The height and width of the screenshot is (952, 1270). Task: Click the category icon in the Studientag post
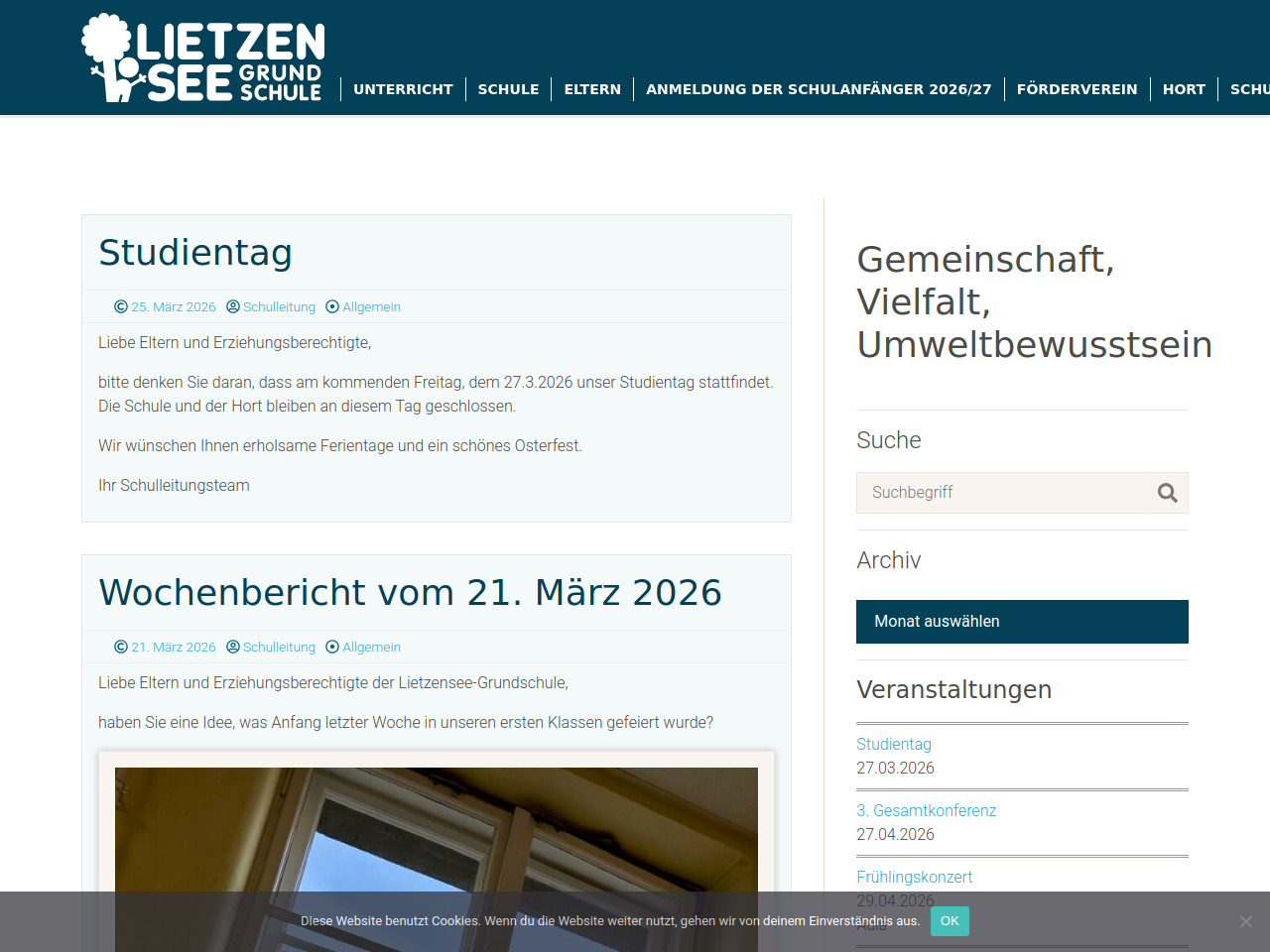tap(332, 307)
